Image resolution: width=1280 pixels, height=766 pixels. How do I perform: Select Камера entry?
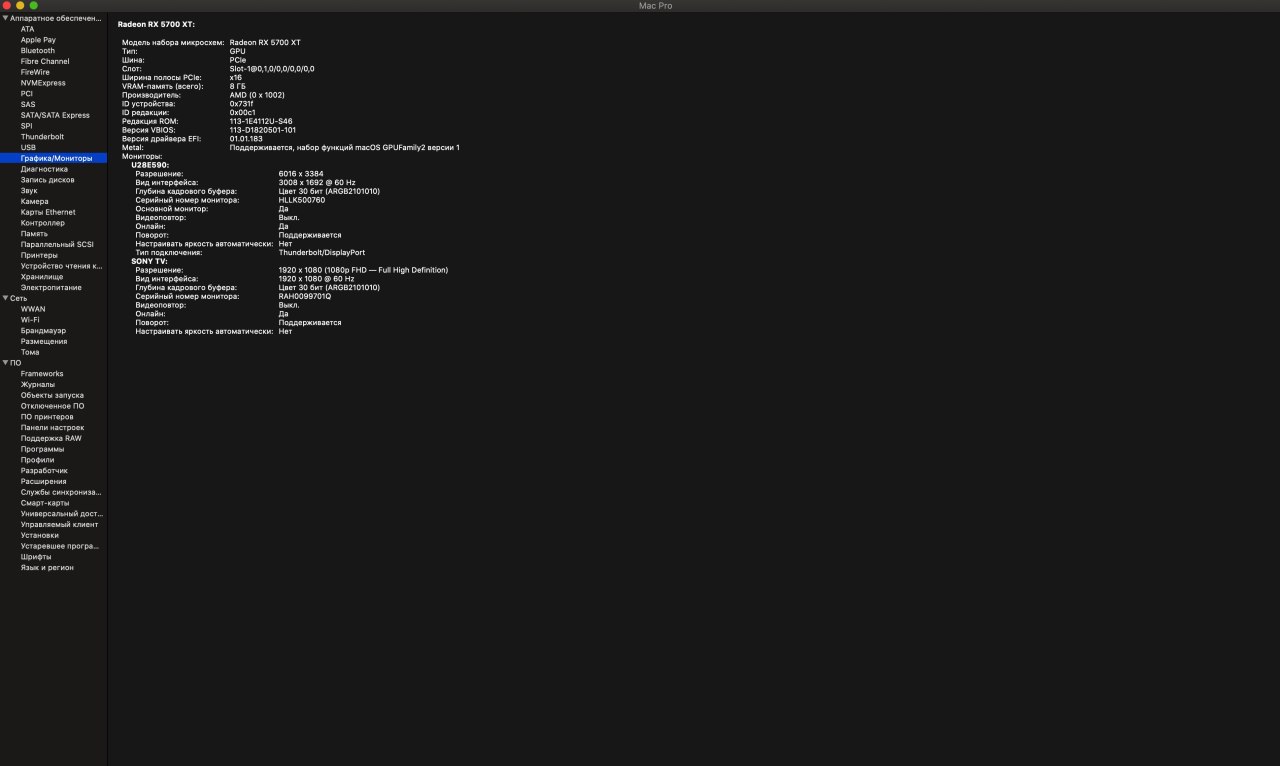(34, 201)
